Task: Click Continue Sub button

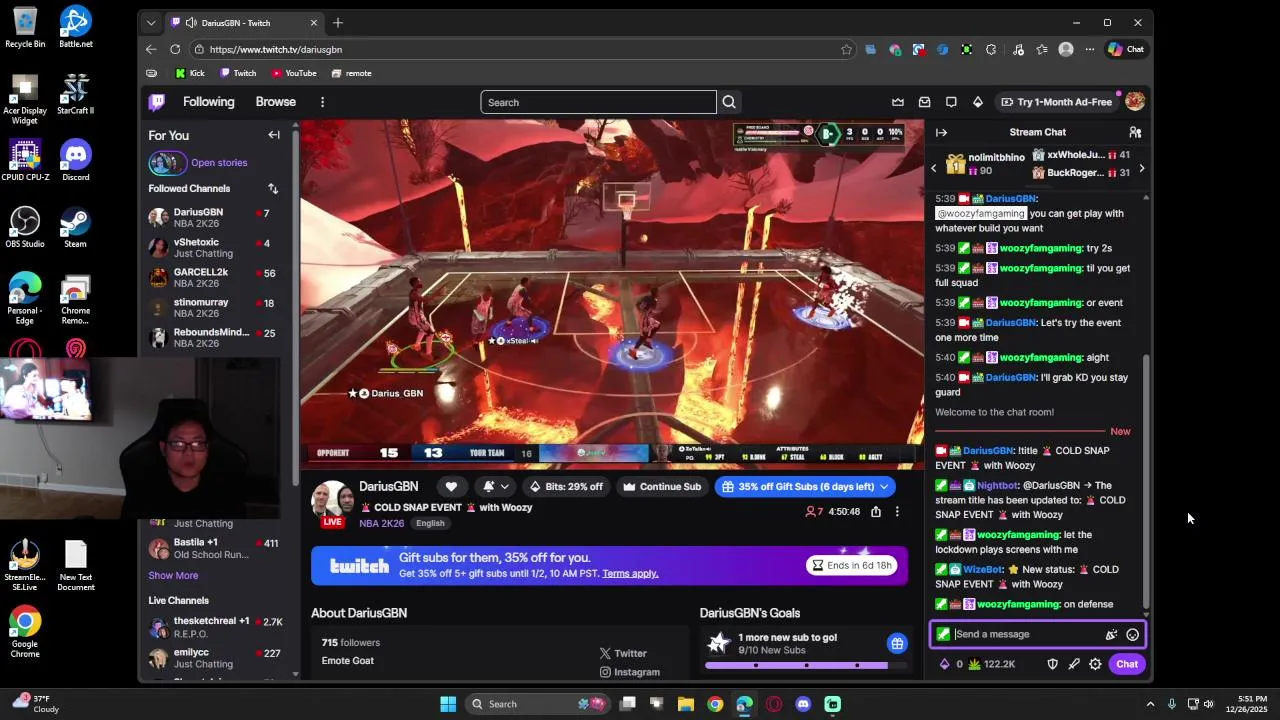Action: coord(662,487)
